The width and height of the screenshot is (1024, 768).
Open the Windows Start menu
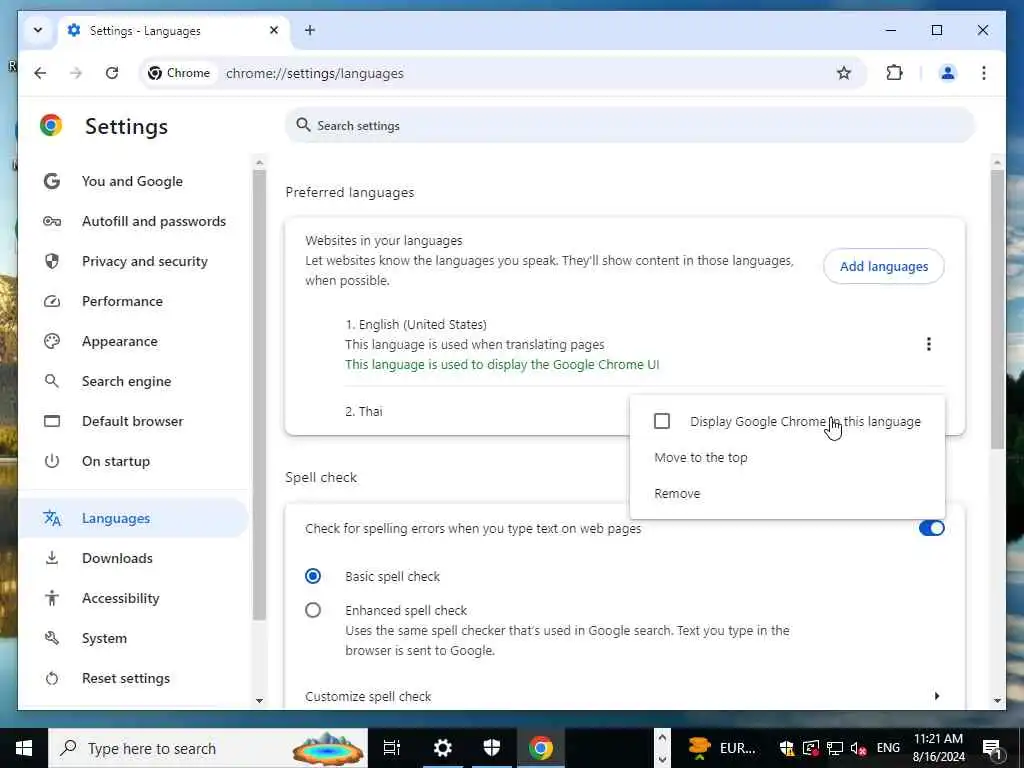pos(24,748)
